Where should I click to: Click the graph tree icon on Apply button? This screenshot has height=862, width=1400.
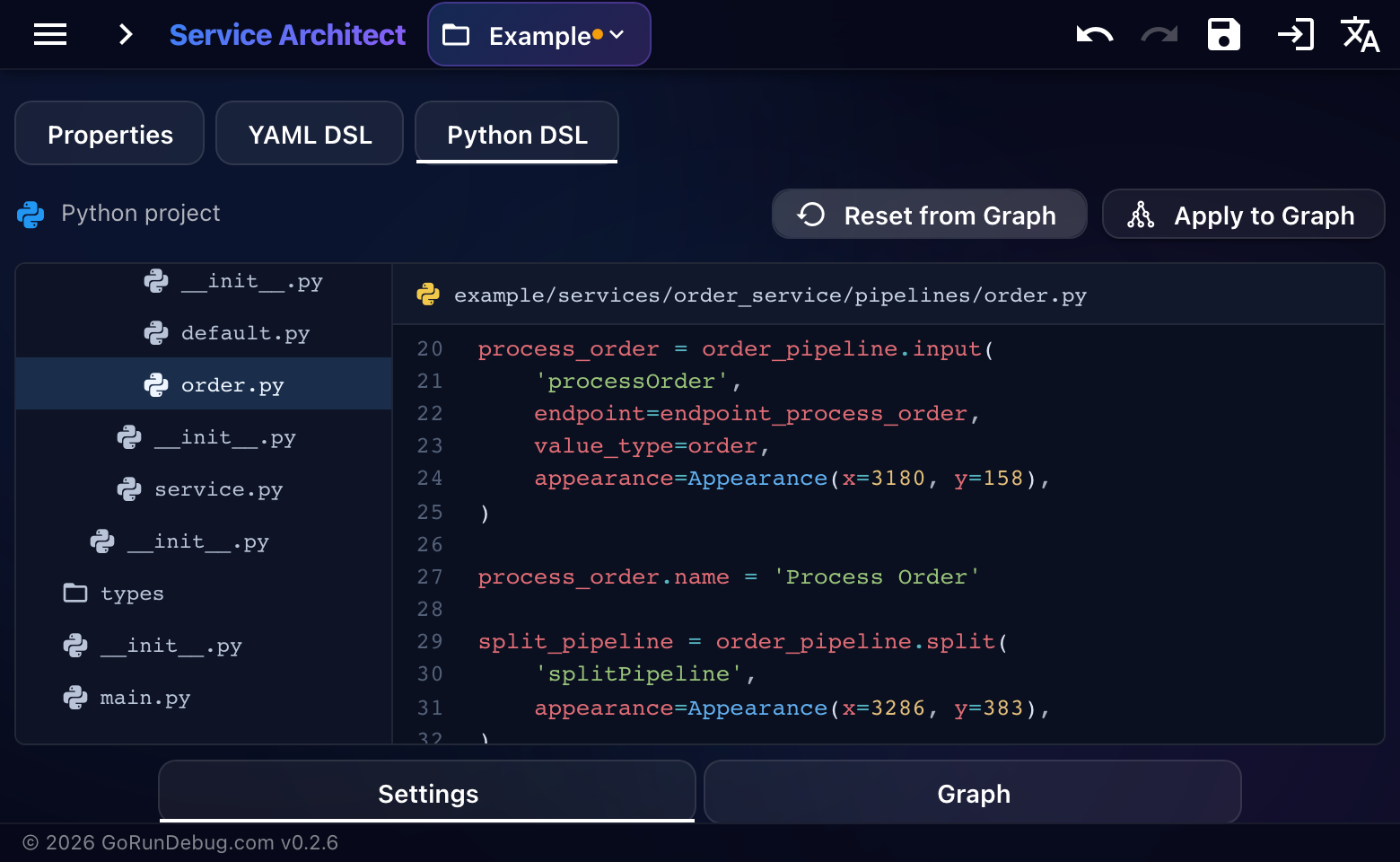tap(1141, 215)
